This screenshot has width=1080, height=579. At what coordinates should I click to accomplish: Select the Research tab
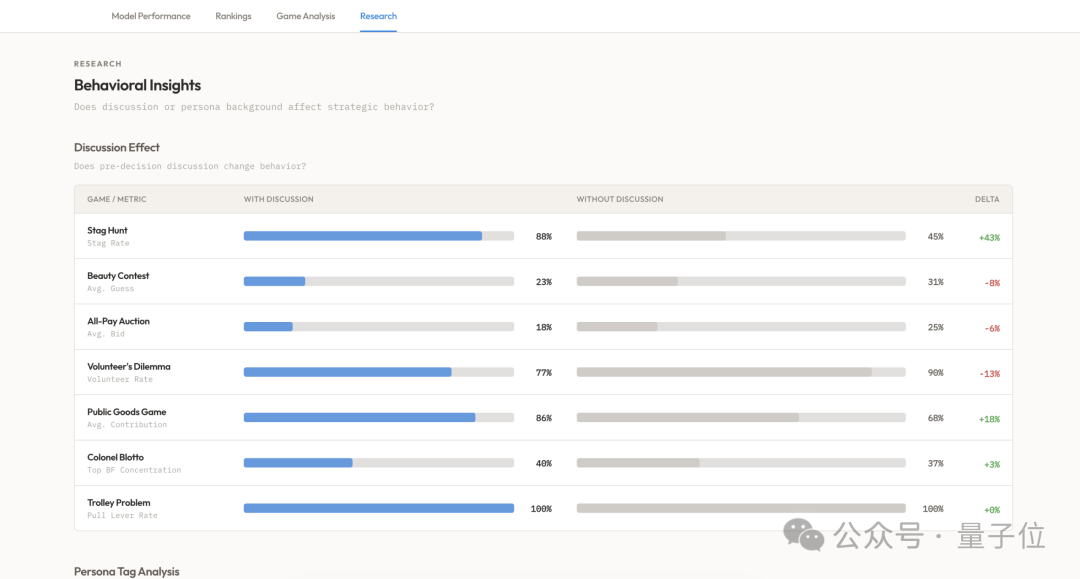point(378,16)
